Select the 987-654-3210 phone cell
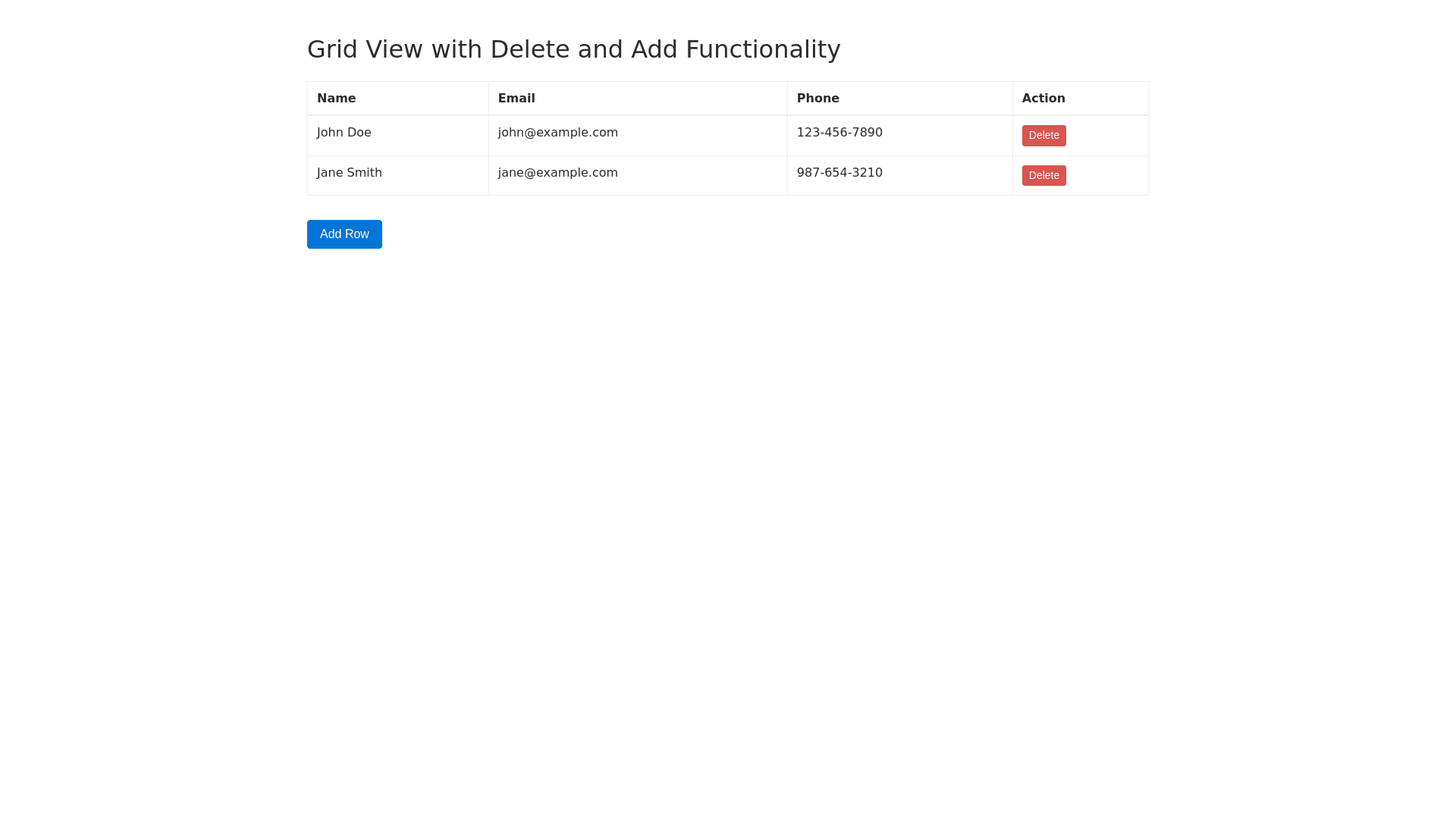Viewport: 1456px width, 819px height. (x=839, y=173)
